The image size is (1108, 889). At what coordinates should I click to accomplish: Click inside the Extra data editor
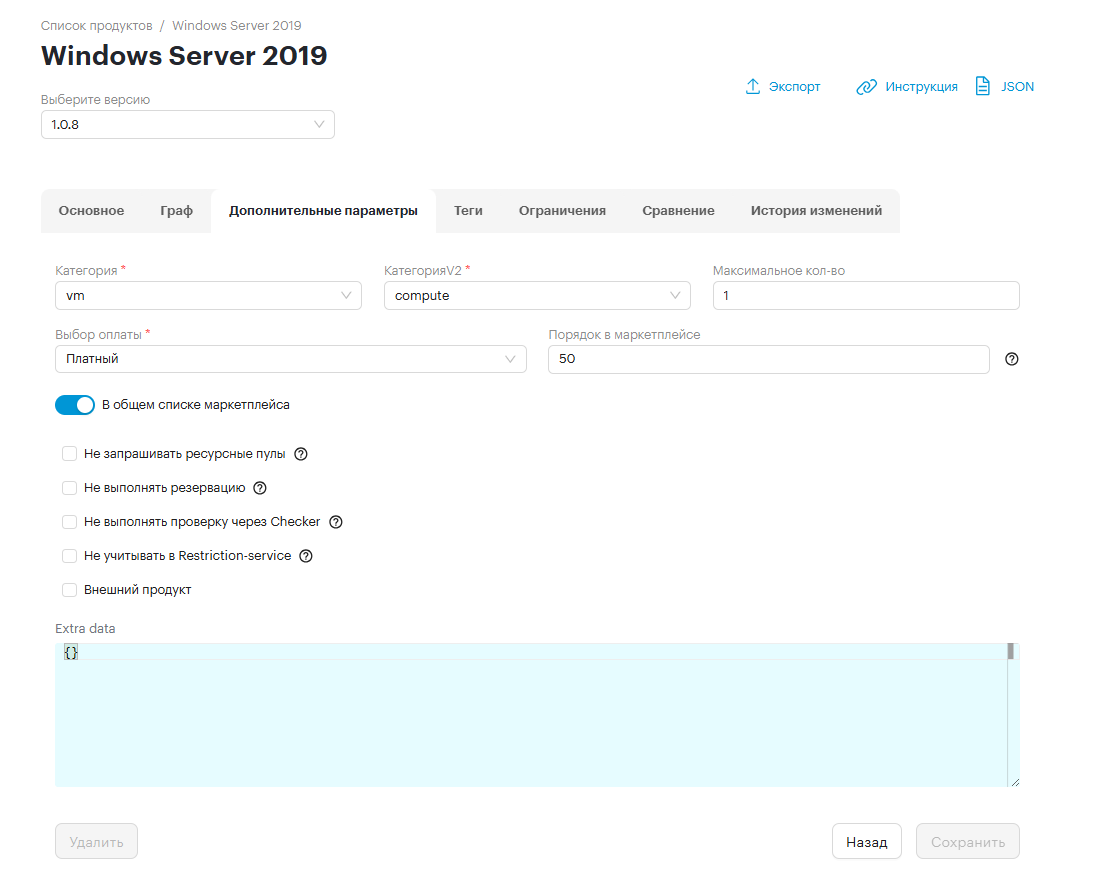coord(531,715)
